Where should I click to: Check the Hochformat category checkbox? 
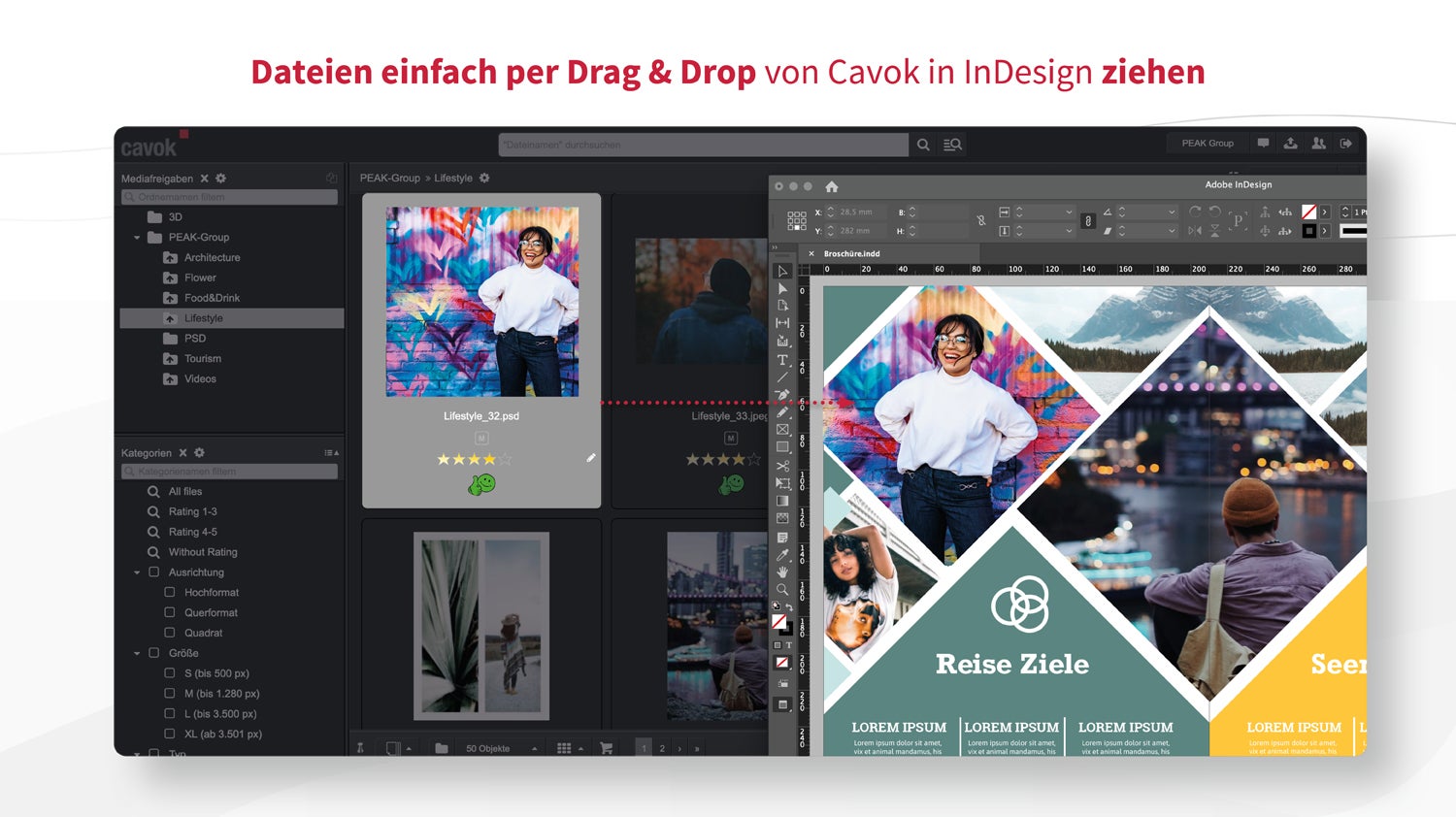(x=170, y=592)
